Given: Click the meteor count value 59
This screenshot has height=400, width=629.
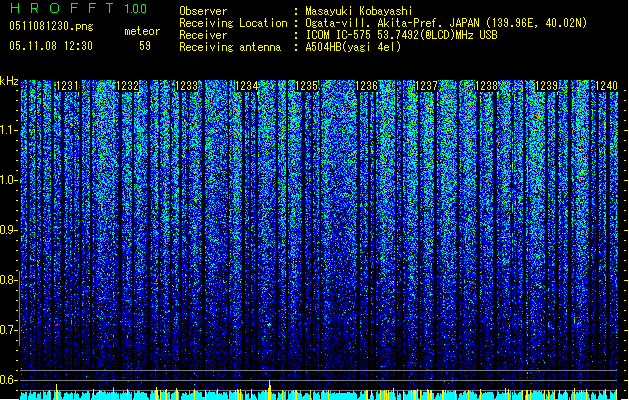Looking at the screenshot, I should point(145,46).
